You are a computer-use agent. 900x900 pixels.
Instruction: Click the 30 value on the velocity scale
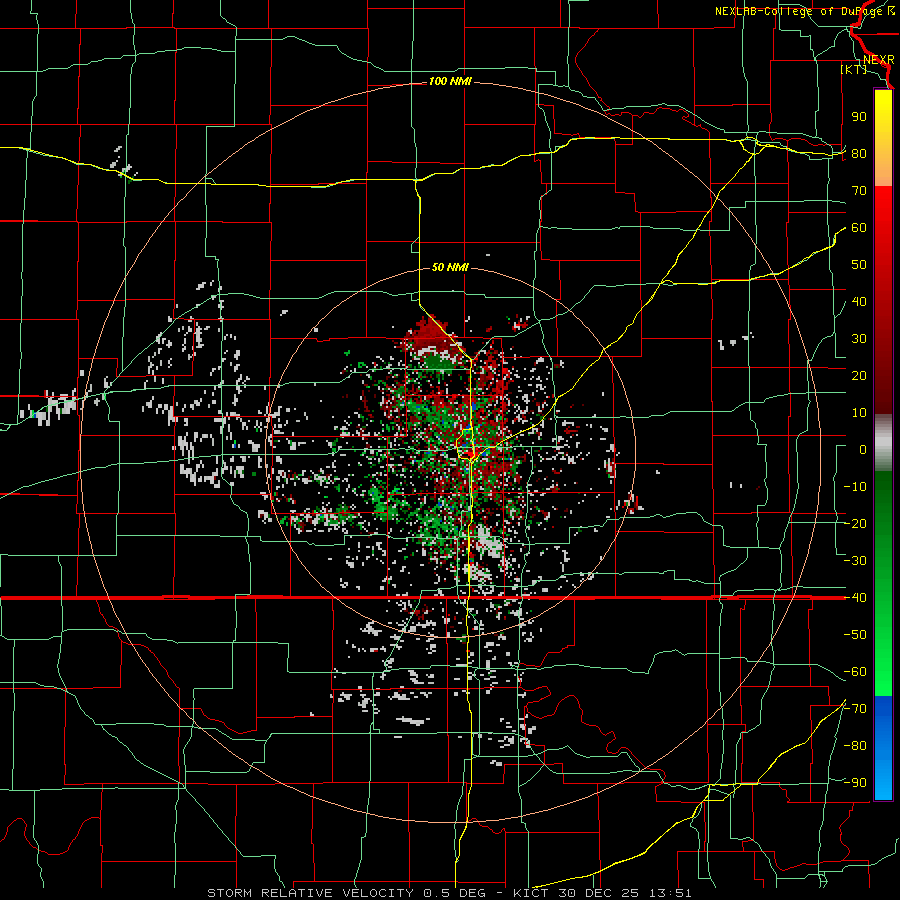(859, 339)
